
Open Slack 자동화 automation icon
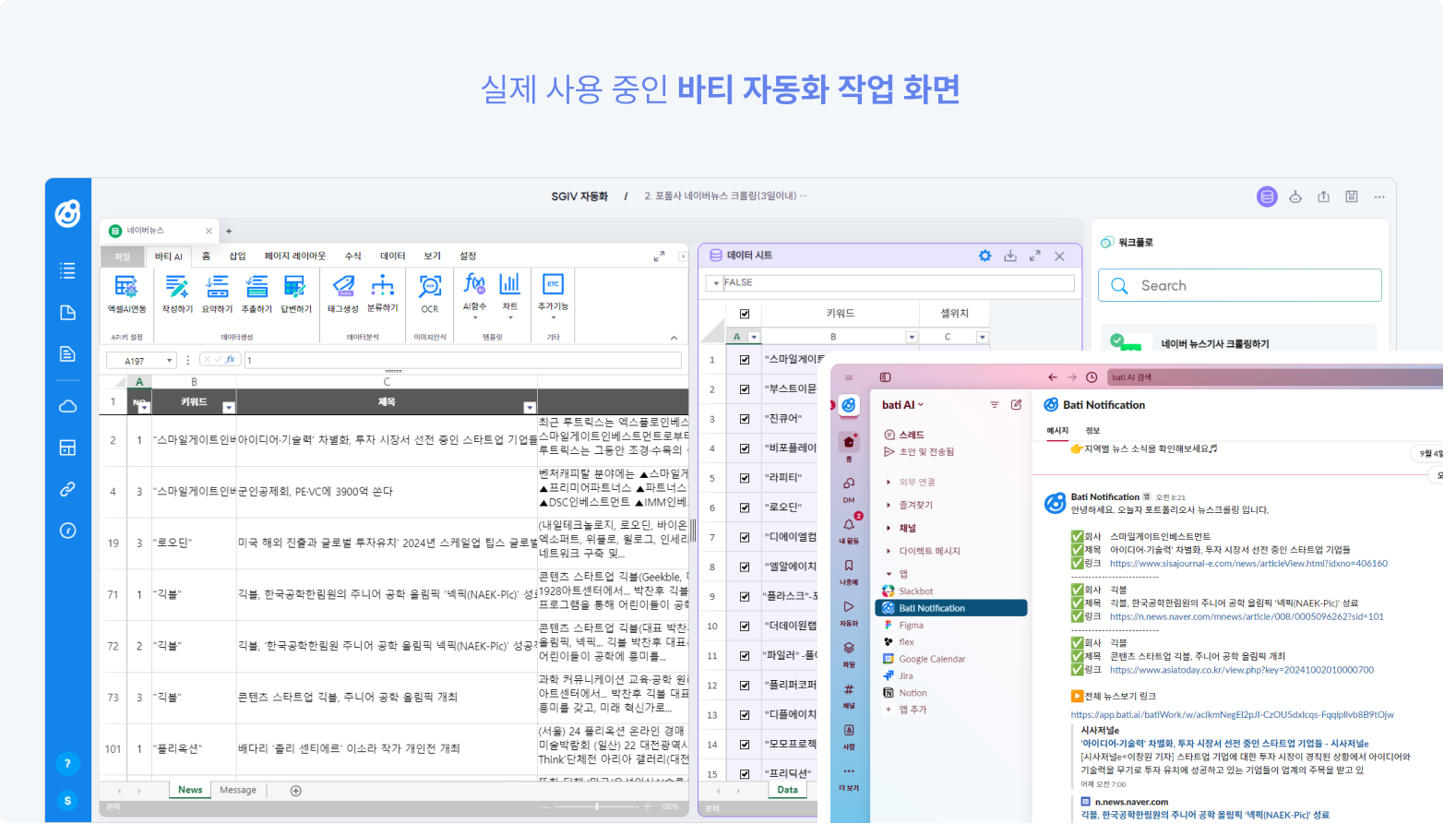tap(849, 606)
